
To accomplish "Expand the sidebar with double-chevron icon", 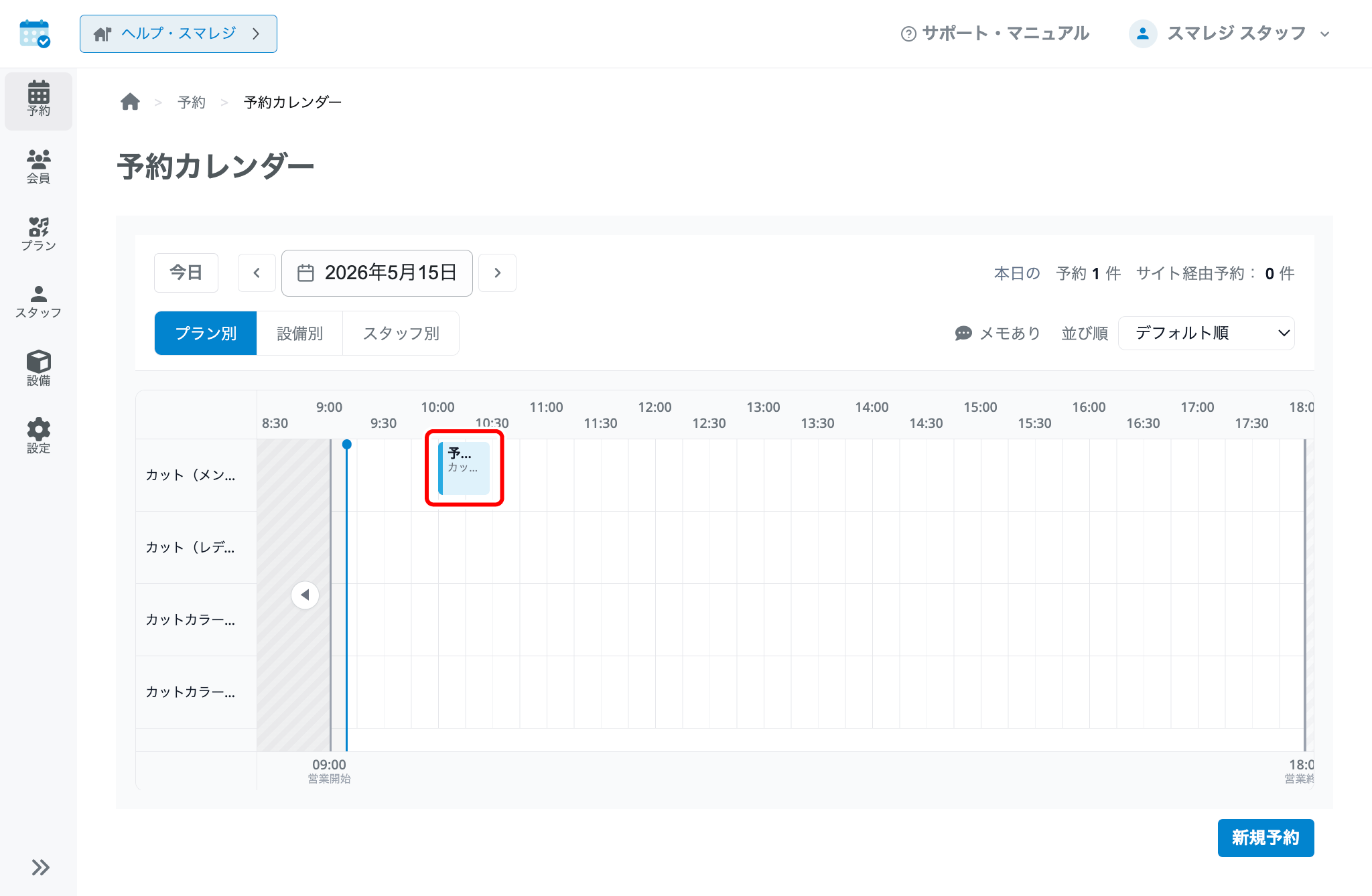I will click(40, 867).
